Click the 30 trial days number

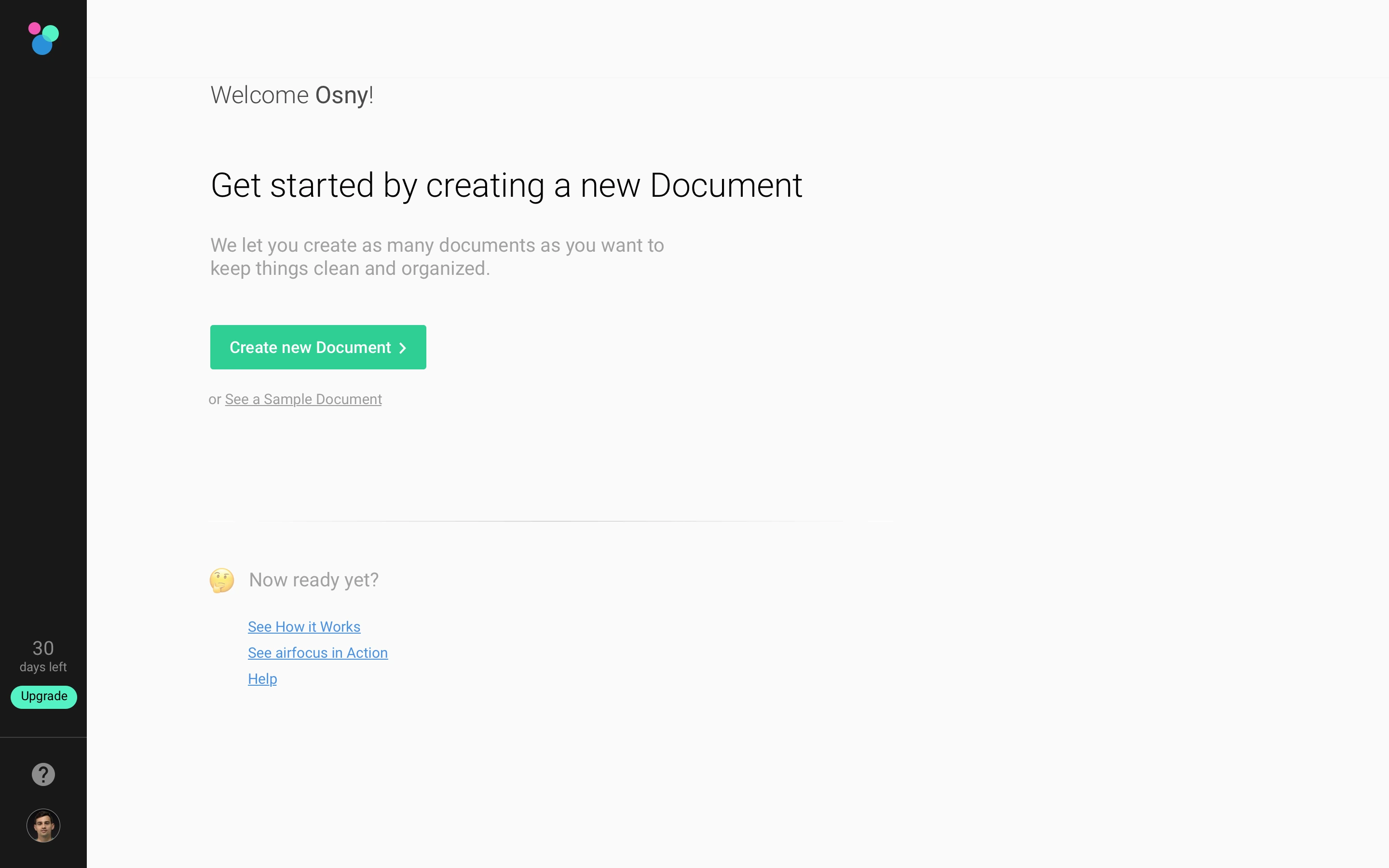(43, 648)
